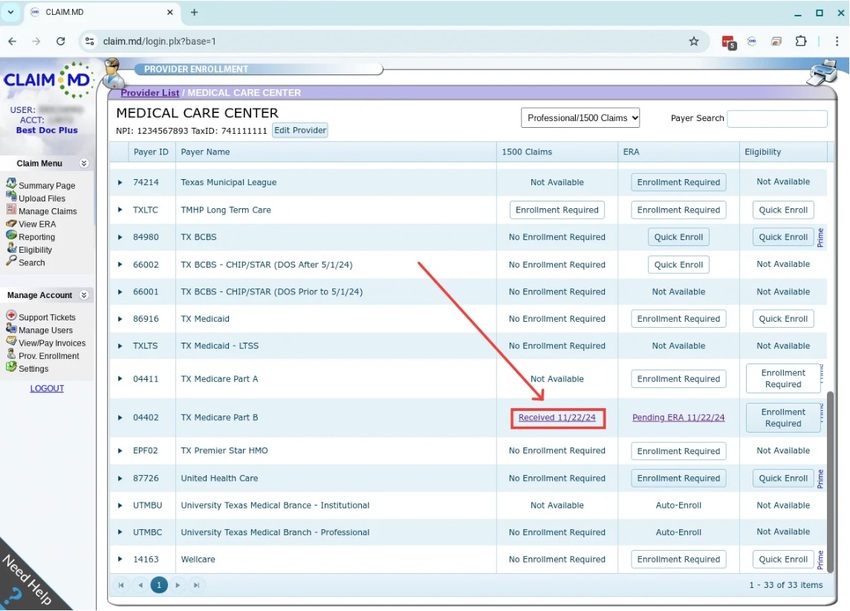
Task: Open the Summary Page icon in Claim Menu
Action: coord(11,184)
